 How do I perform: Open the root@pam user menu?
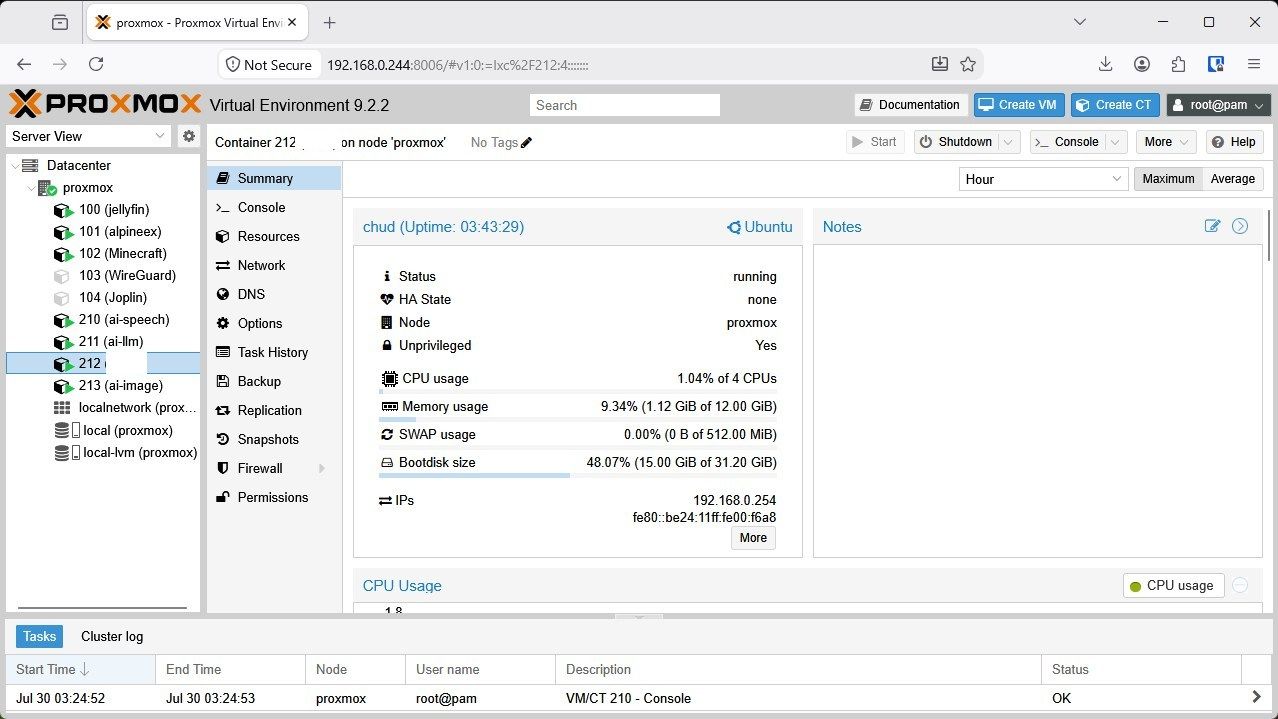coord(1219,105)
